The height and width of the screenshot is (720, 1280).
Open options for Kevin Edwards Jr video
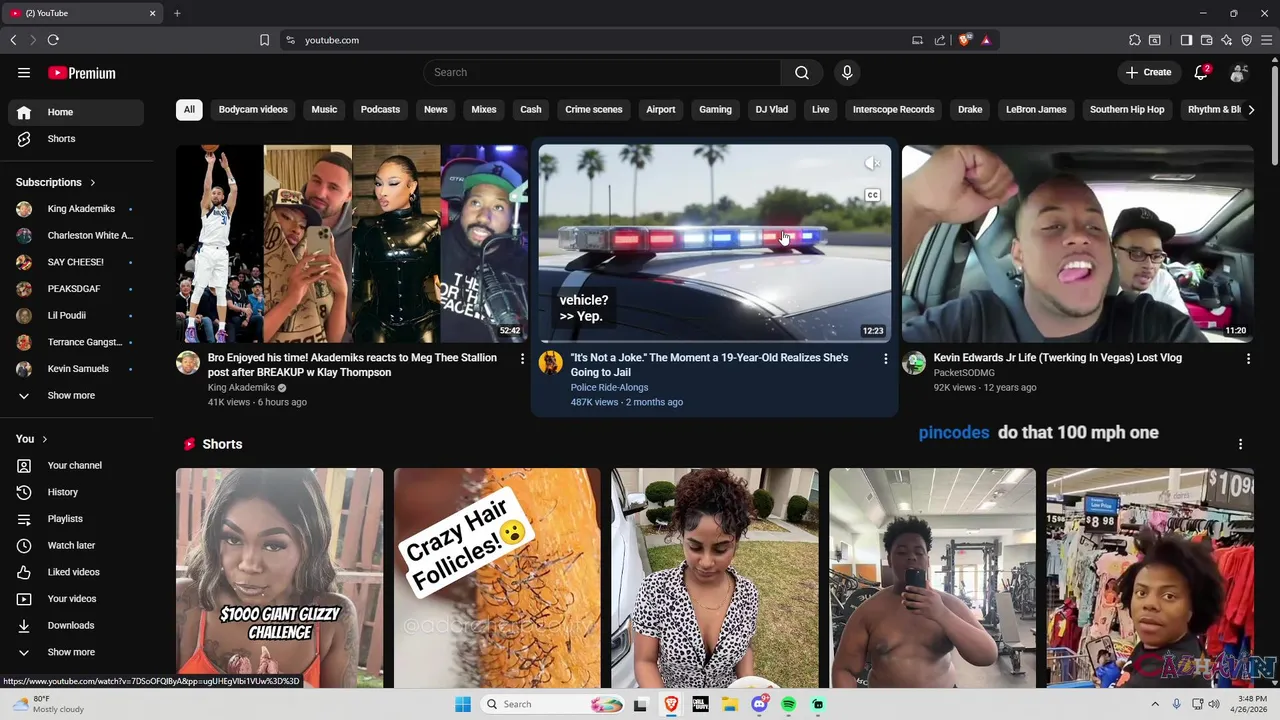[x=1248, y=358]
